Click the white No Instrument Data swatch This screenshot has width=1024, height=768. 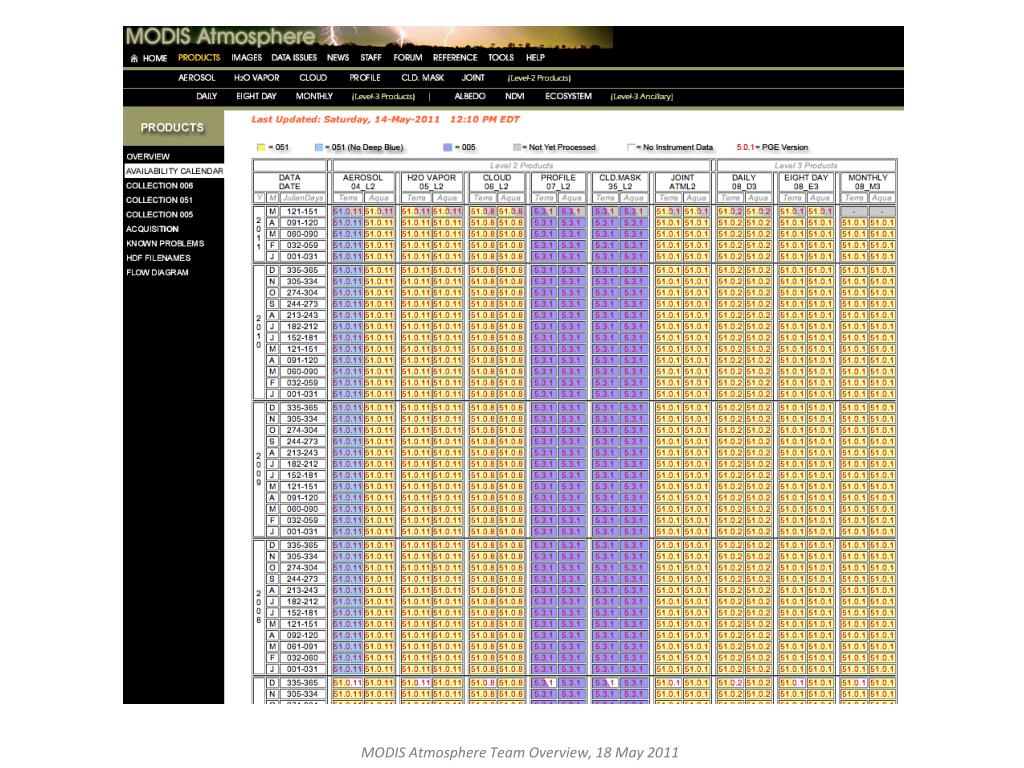pos(631,148)
